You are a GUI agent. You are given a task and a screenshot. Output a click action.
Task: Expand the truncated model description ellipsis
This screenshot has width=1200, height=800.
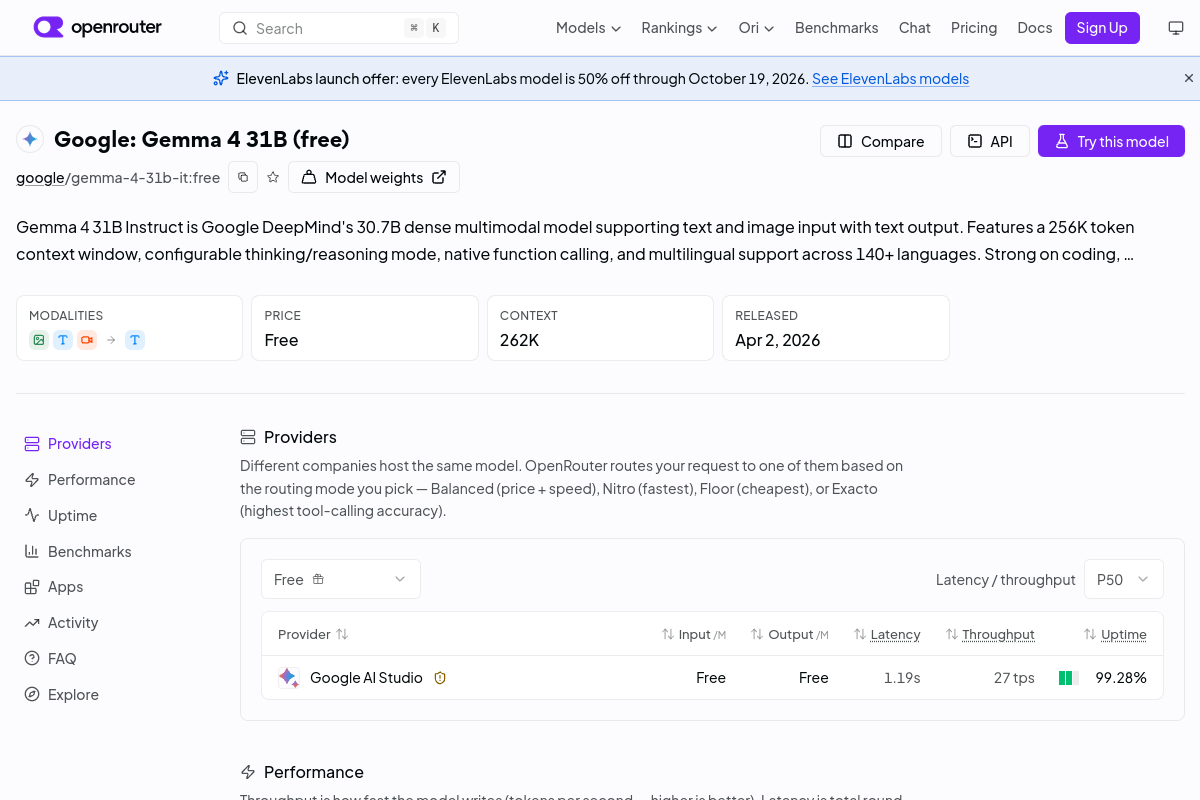point(1129,255)
